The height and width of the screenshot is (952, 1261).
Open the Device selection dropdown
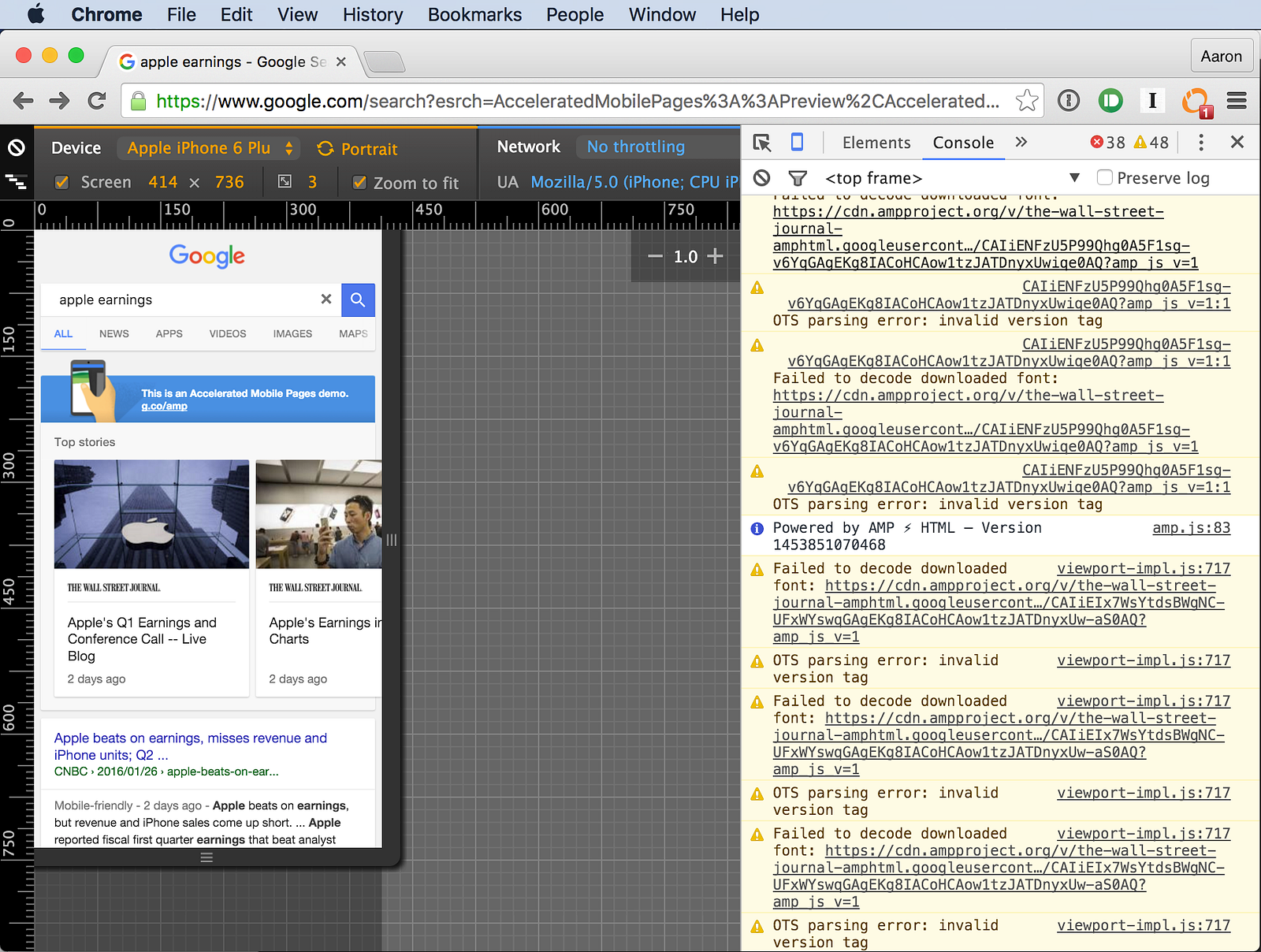[x=209, y=148]
